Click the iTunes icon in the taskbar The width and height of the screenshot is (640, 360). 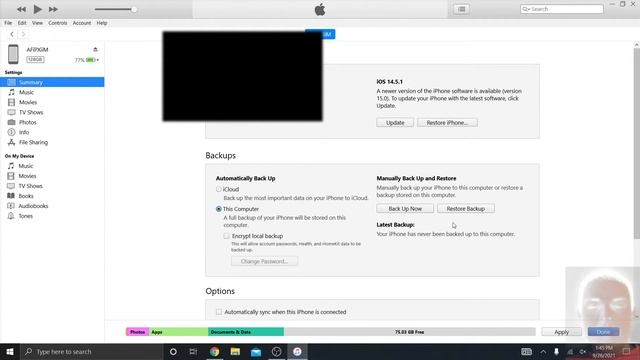click(297, 351)
